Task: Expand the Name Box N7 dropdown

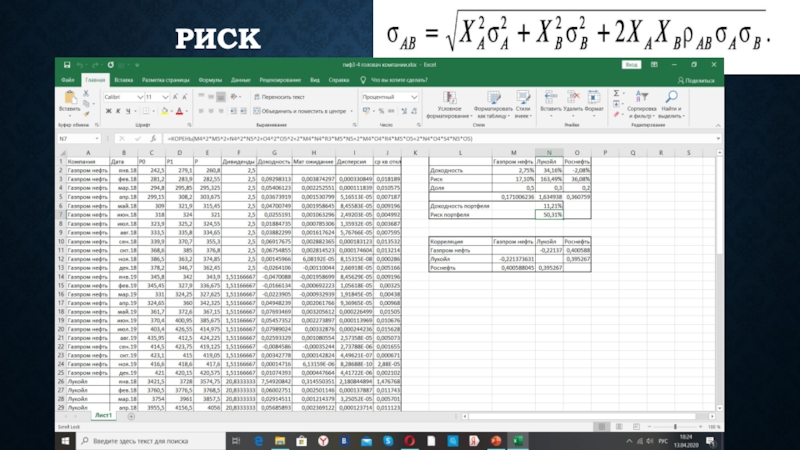Action: 96,138
